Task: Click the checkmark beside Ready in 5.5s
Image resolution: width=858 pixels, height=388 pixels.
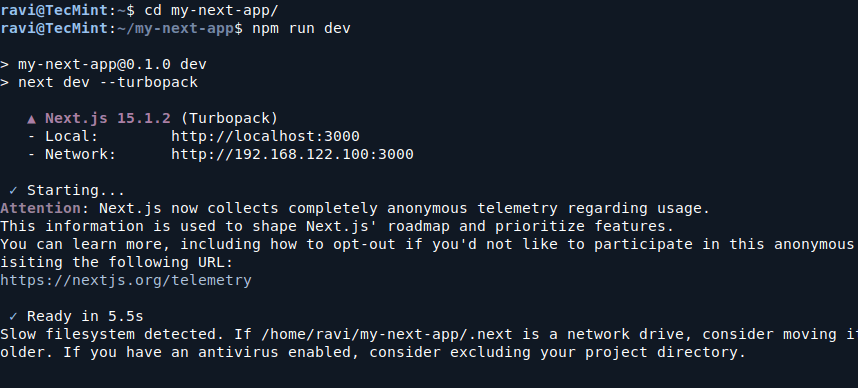Action: (14, 316)
